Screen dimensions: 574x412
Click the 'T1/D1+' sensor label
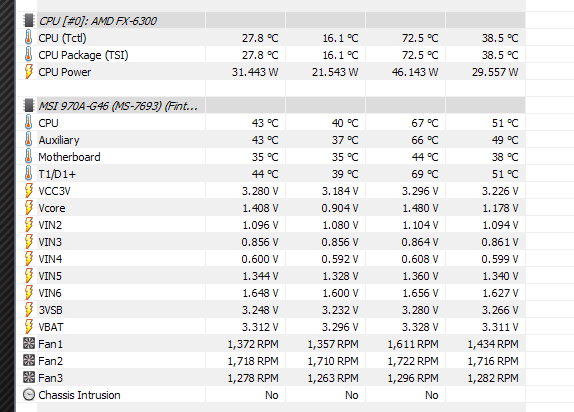57,174
